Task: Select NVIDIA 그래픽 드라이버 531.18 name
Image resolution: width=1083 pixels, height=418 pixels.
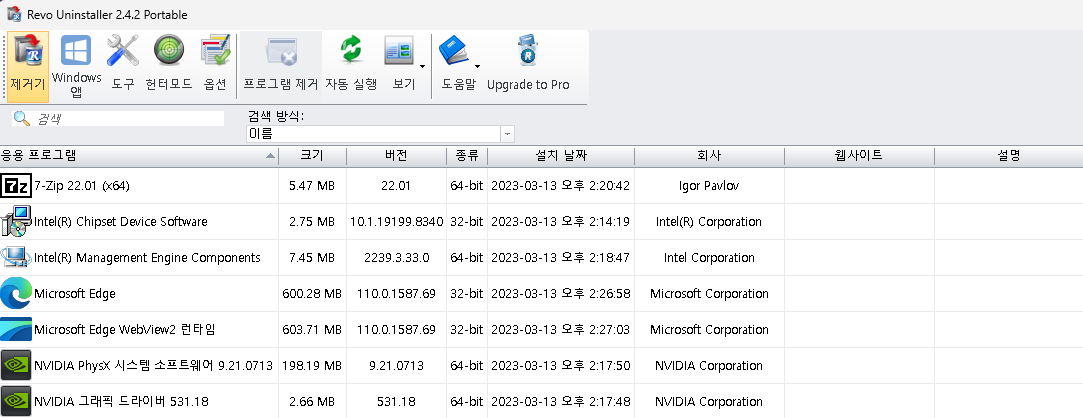Action: [122, 401]
